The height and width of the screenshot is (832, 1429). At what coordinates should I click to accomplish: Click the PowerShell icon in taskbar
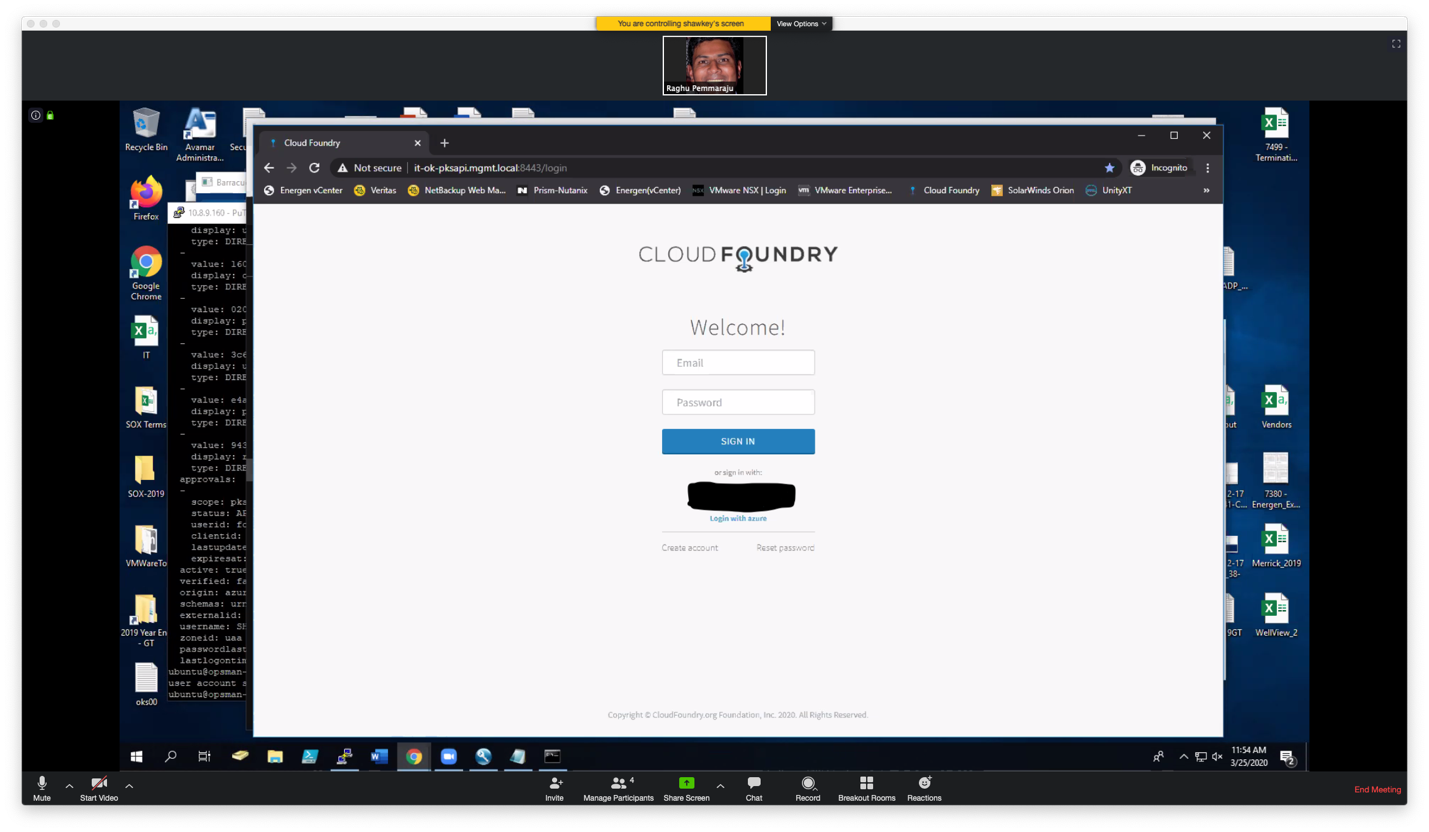[x=310, y=757]
